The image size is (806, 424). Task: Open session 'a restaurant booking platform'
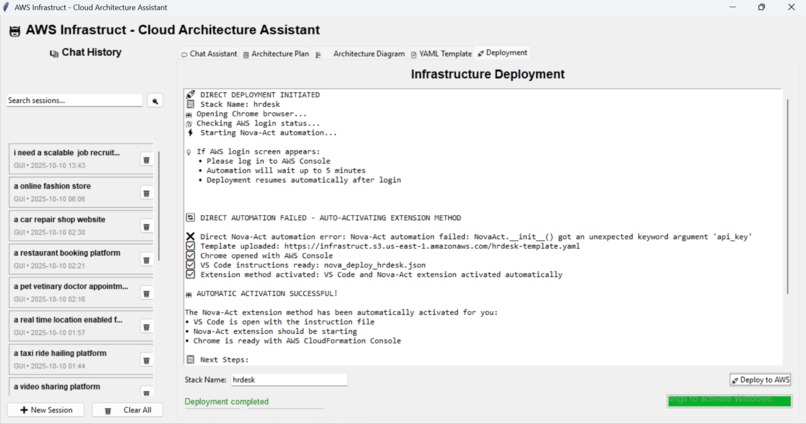point(75,259)
